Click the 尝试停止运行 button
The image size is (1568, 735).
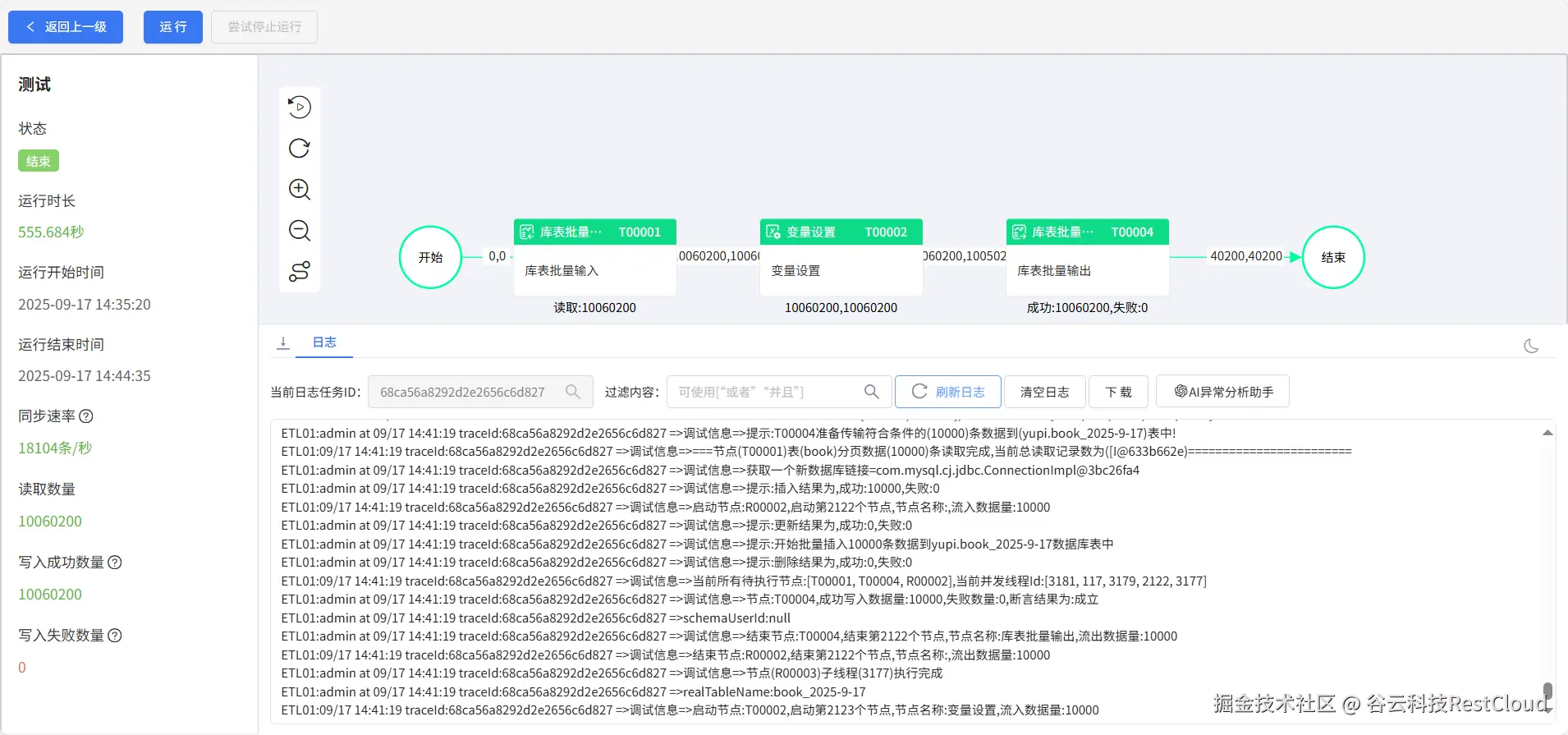coord(264,27)
